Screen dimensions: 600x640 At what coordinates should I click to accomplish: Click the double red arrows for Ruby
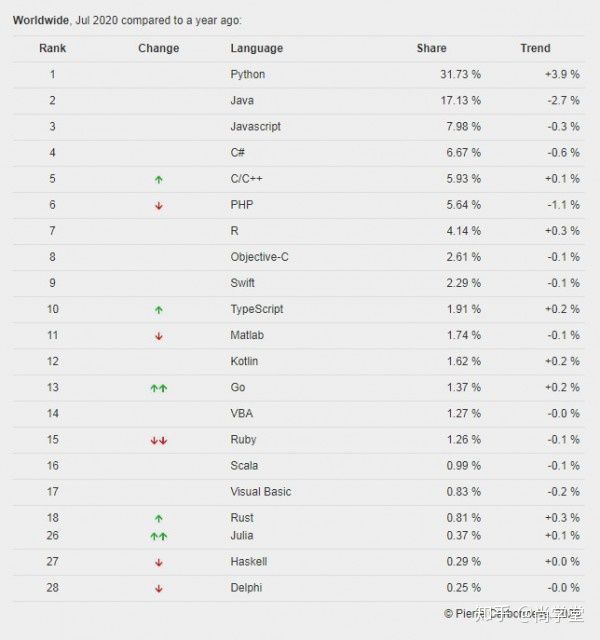pos(159,440)
